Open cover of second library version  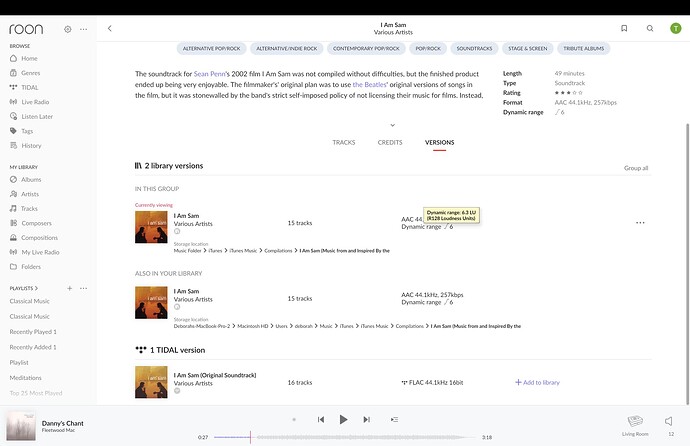pyautogui.click(x=151, y=303)
